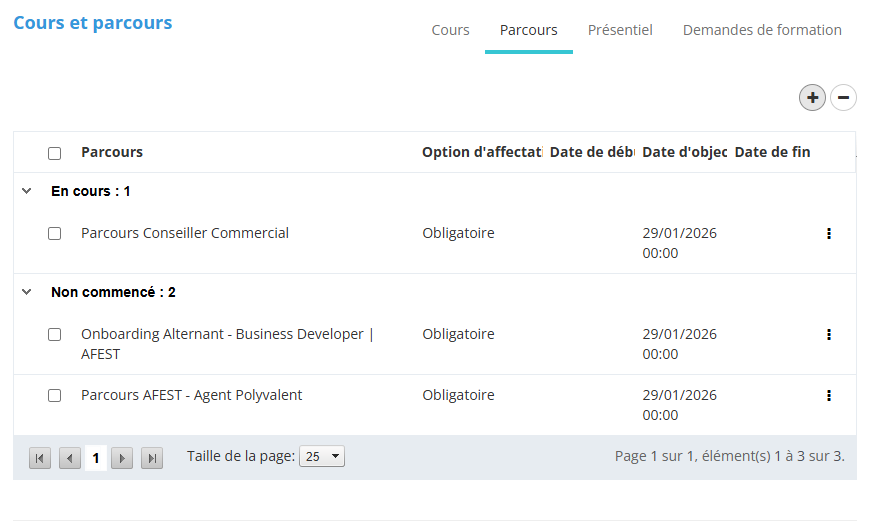Go to next page of results
This screenshot has width=875, height=525.
[x=122, y=458]
